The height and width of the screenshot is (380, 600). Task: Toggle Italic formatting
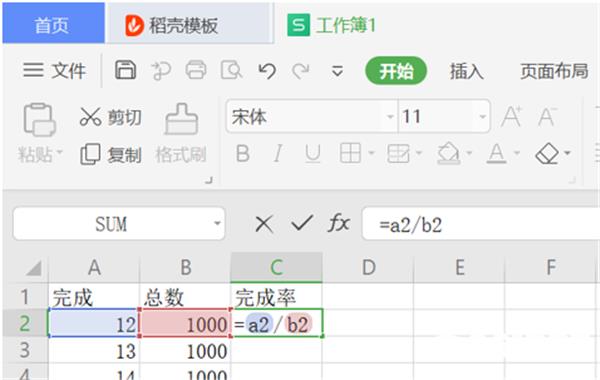(278, 154)
